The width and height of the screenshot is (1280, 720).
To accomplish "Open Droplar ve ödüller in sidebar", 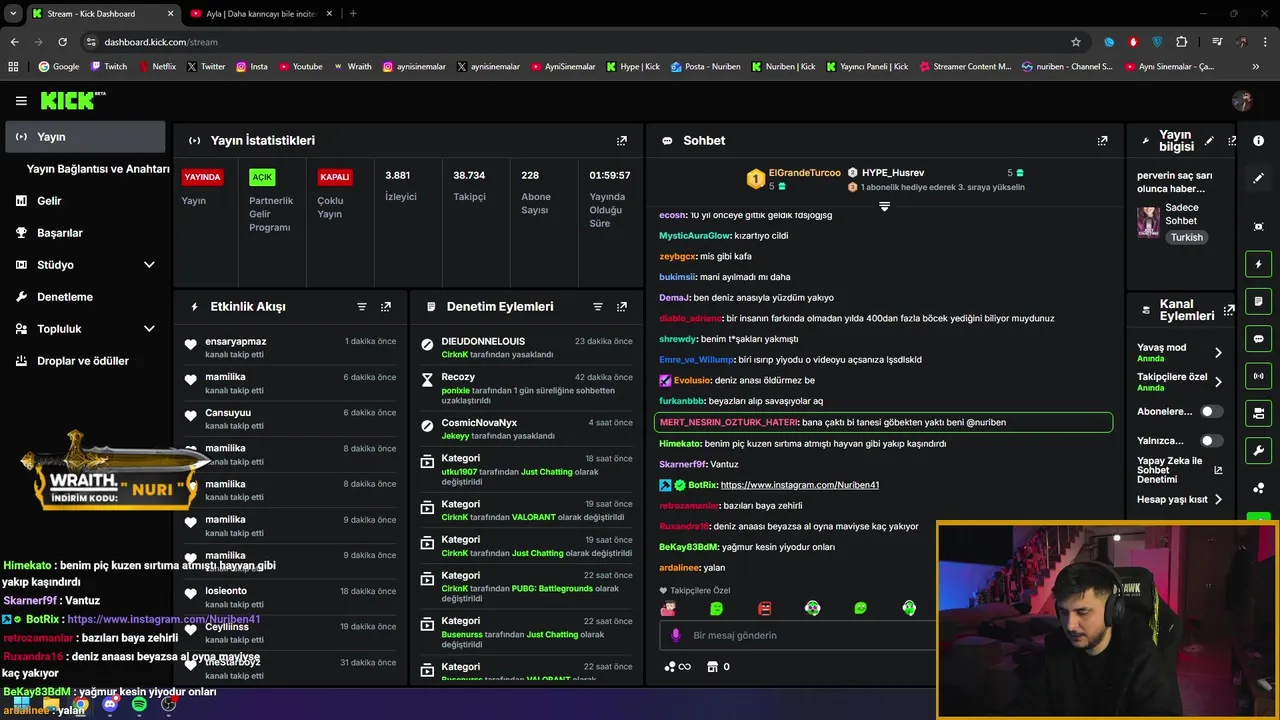I will point(84,361).
